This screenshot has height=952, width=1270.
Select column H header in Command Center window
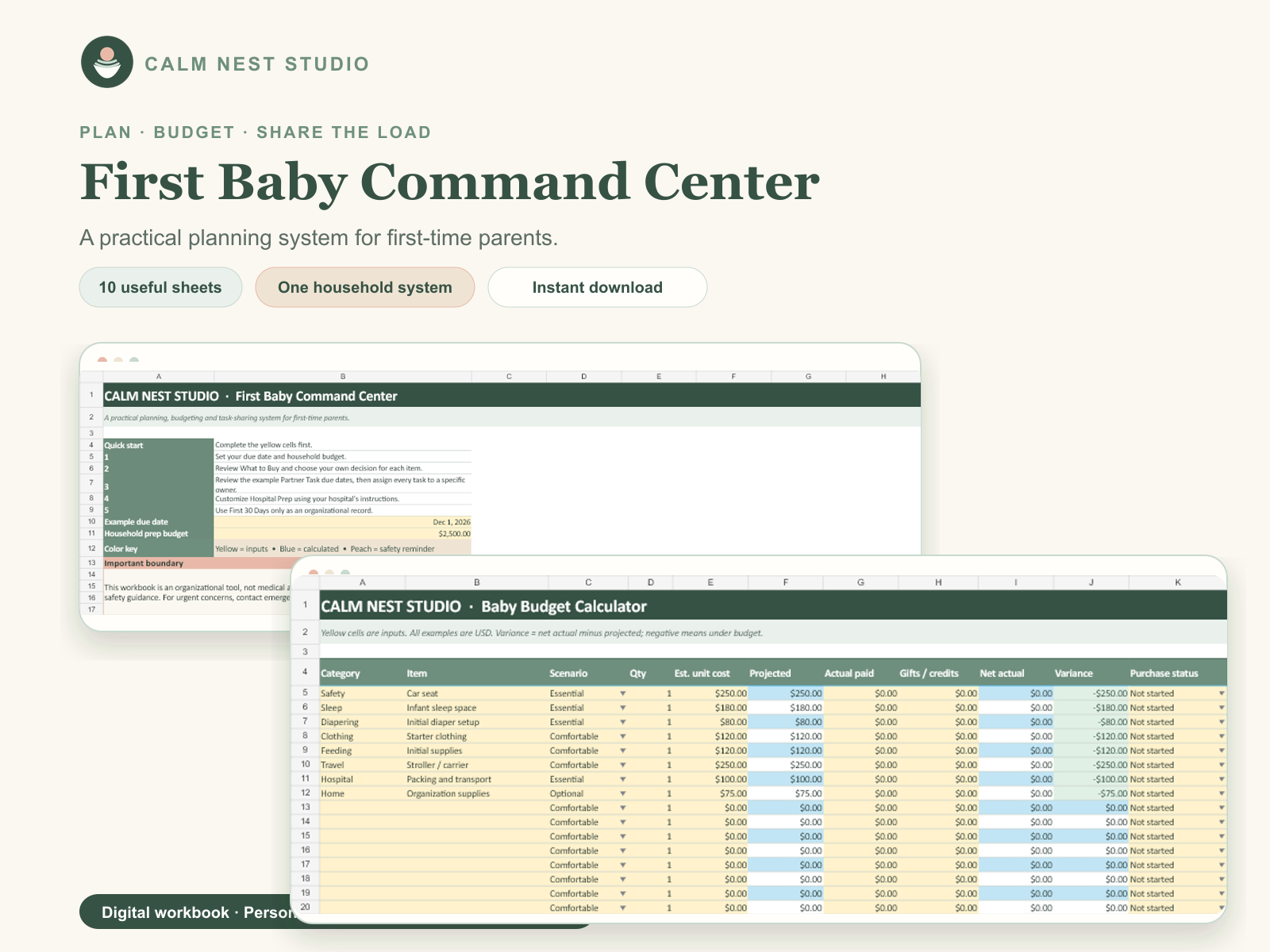coord(883,377)
